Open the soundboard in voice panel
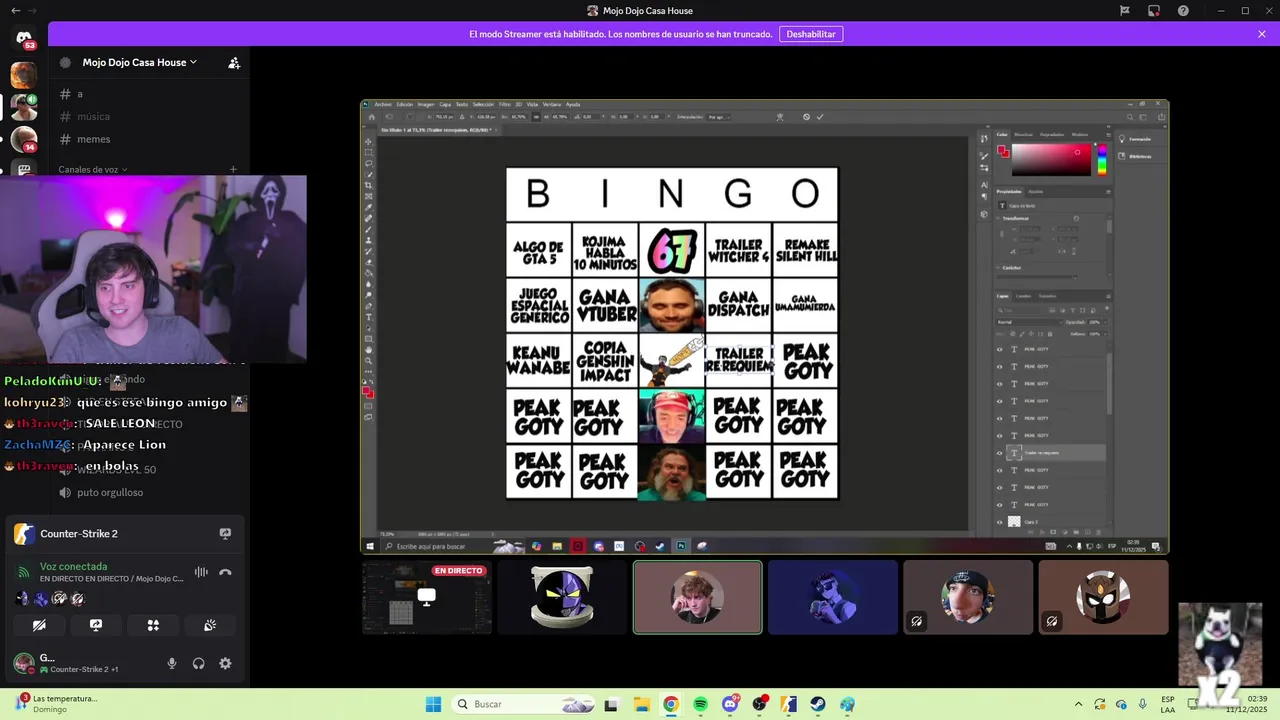The width and height of the screenshot is (1280, 720). point(210,625)
